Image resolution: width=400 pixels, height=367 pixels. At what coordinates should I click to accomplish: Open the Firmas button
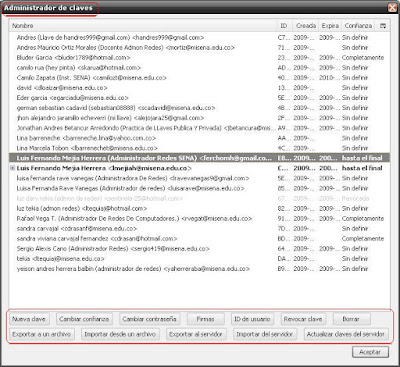pos(205,319)
